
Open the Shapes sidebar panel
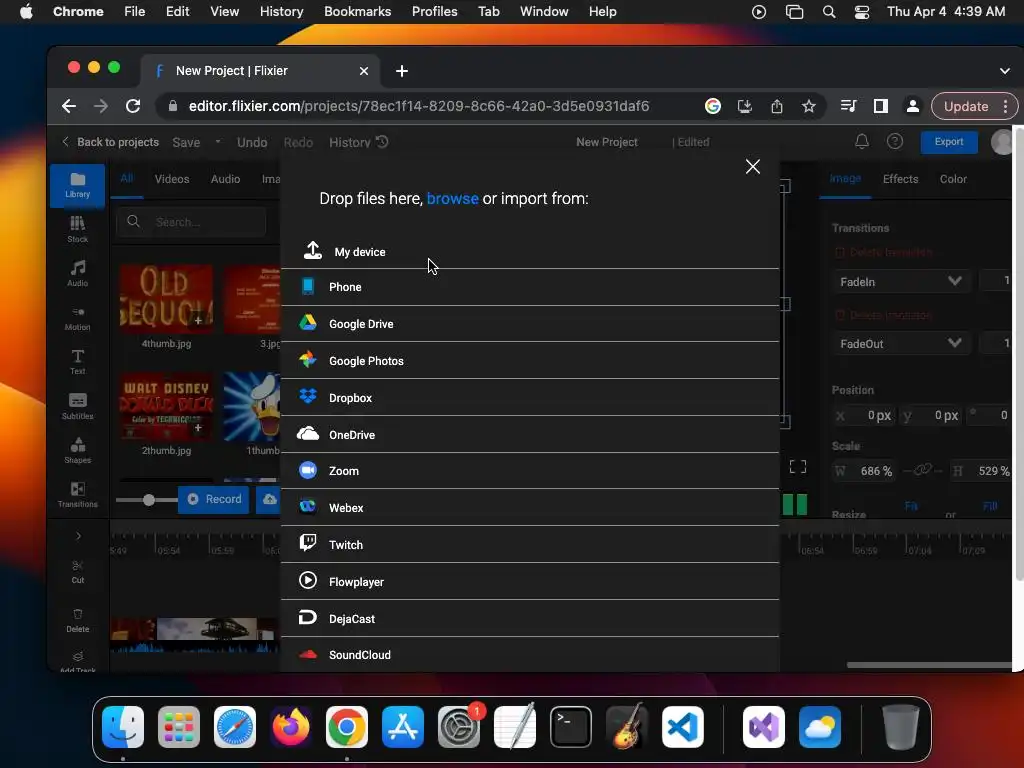(77, 451)
